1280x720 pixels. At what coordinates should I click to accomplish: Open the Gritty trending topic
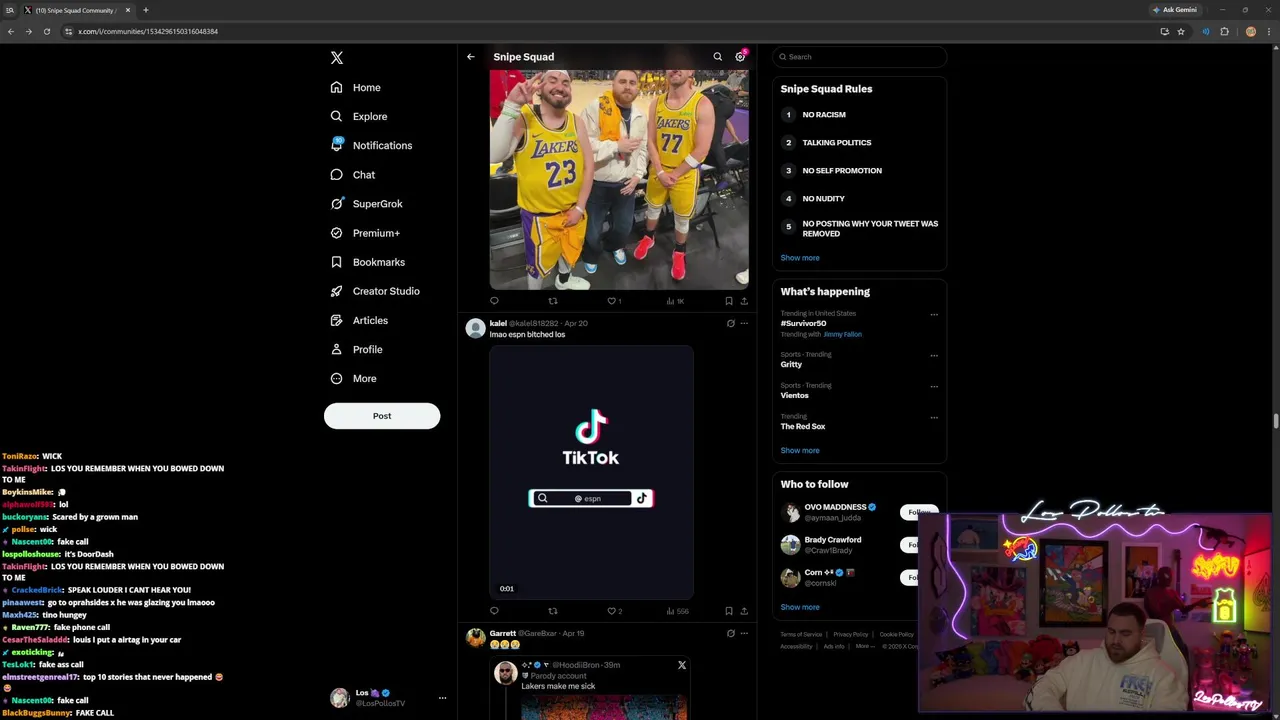(792, 365)
